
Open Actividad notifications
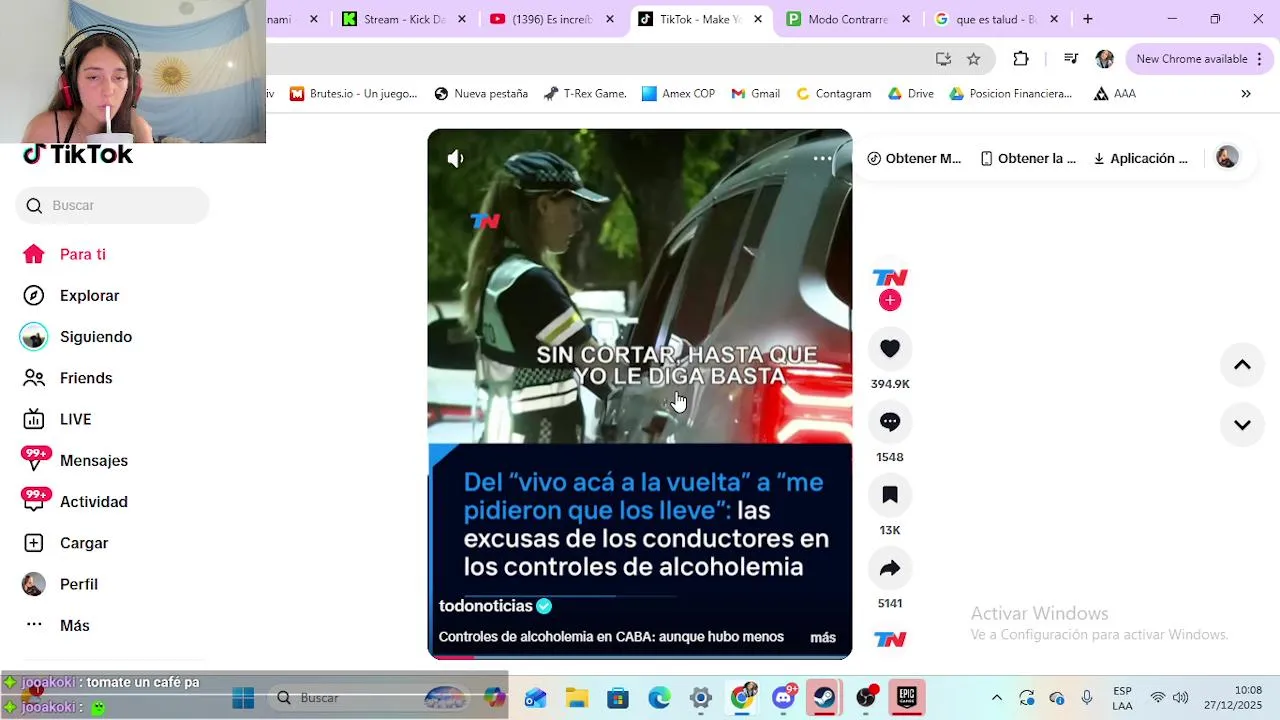click(75, 502)
